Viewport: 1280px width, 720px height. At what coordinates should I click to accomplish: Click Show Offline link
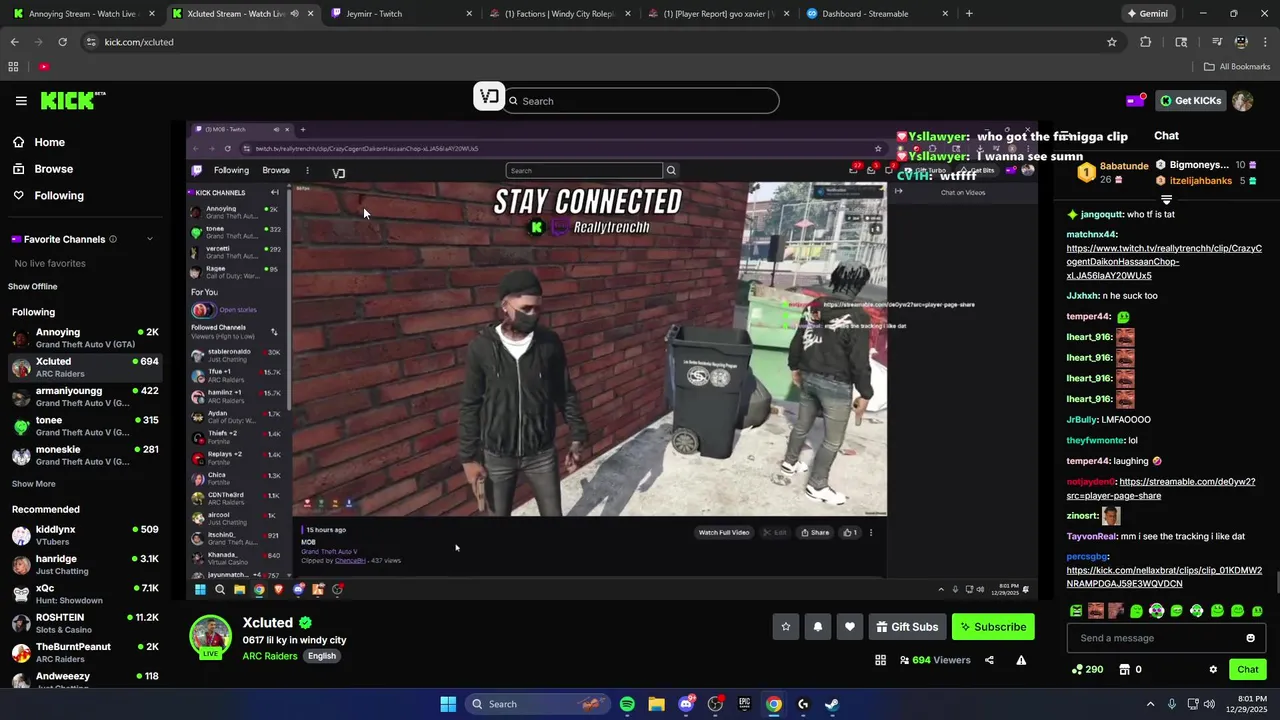[x=32, y=287]
